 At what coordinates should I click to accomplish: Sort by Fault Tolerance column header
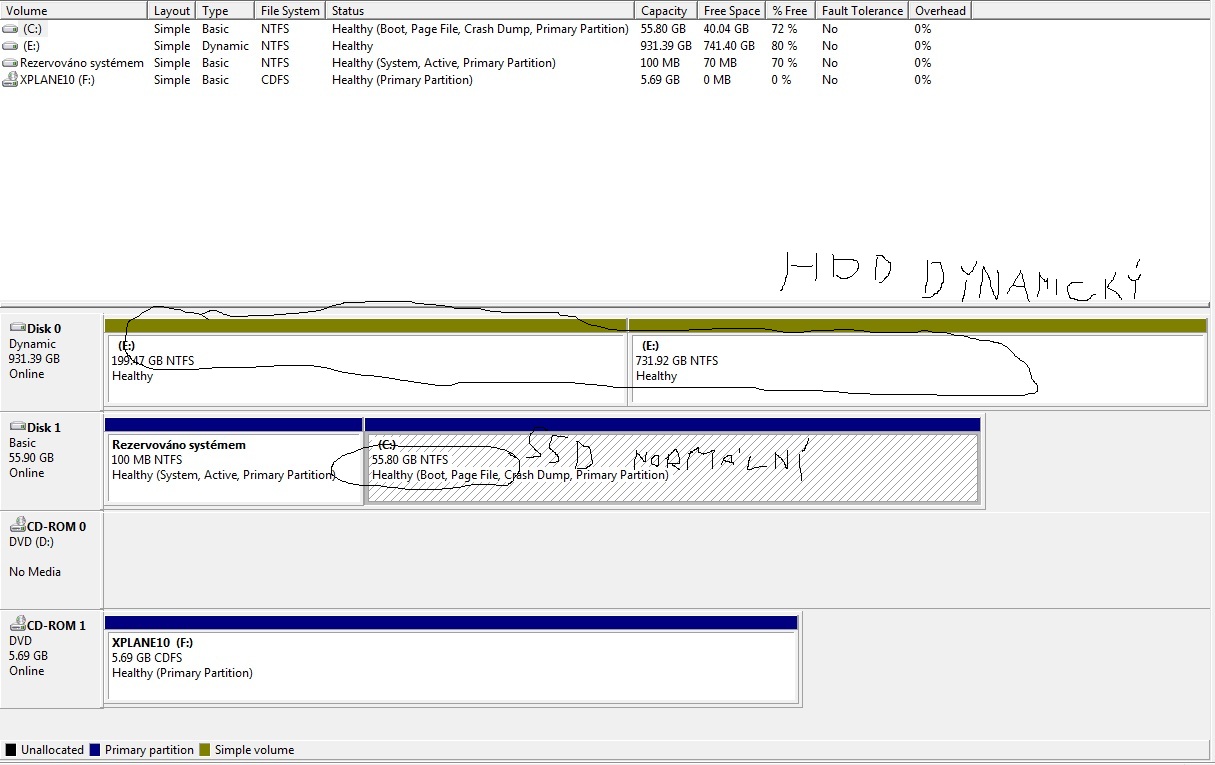862,10
